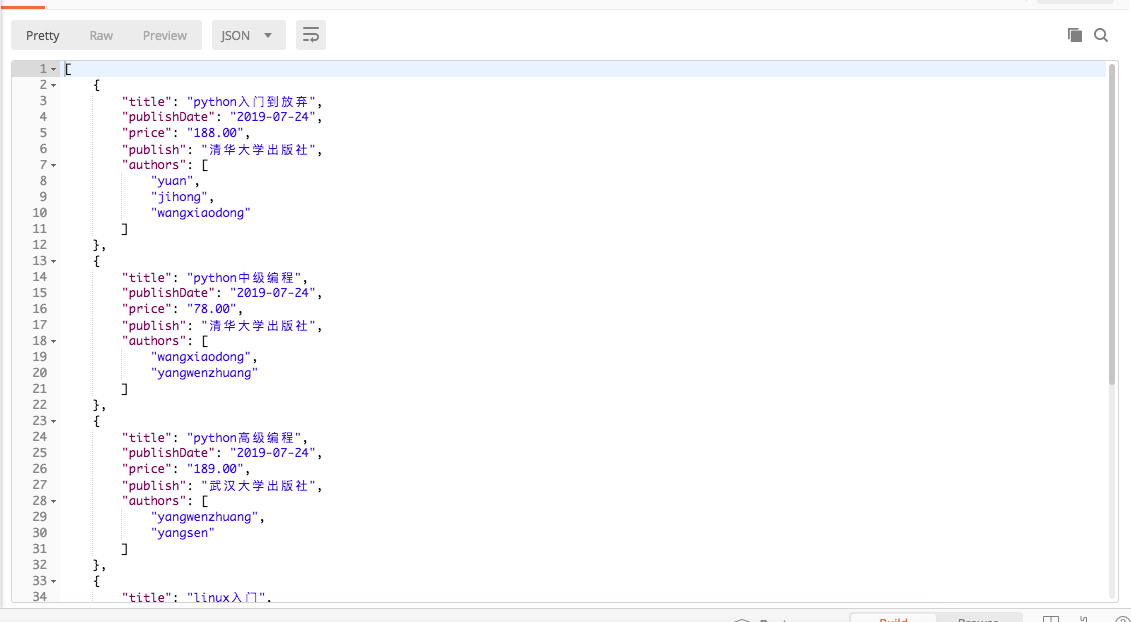1131x622 pixels.
Task: Switch to the Preview view tab
Action: tap(164, 35)
